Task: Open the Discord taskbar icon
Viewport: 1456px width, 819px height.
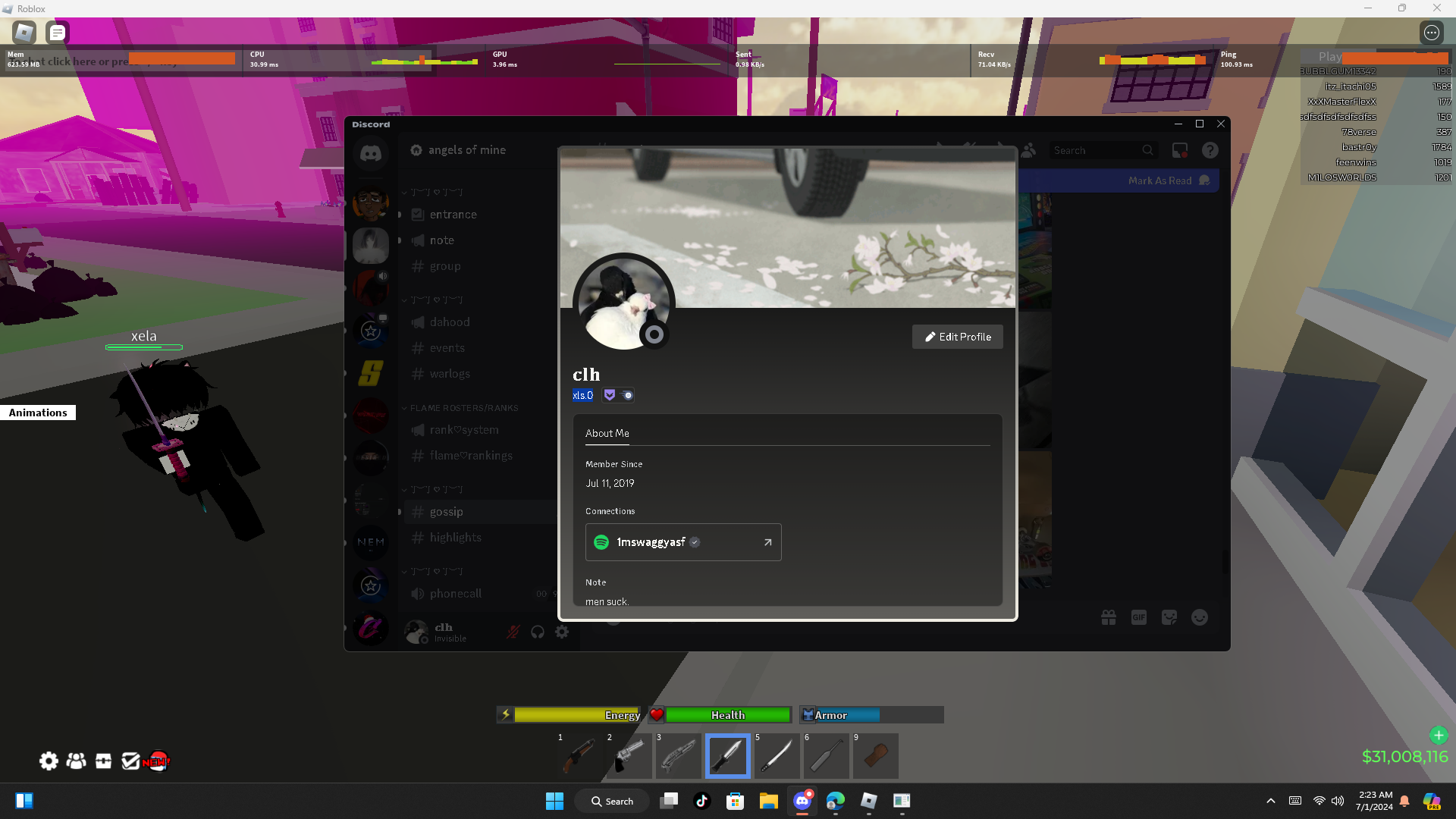Action: 802,801
